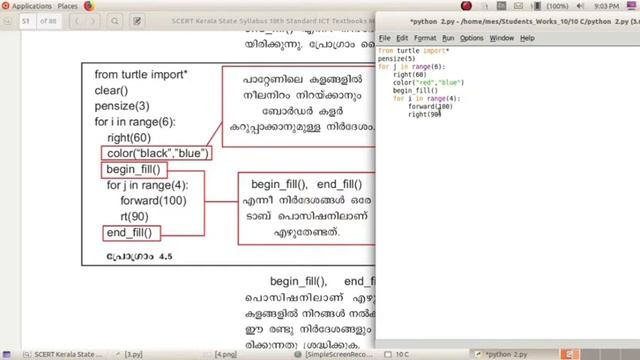
Task: Click the orange workspace switcher icon
Action: 569,354
